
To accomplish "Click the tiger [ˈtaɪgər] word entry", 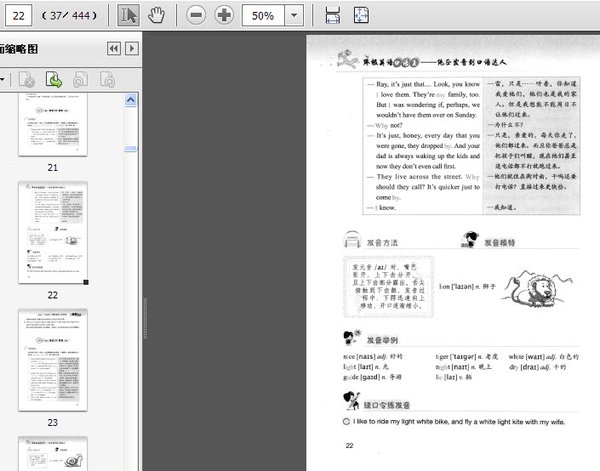I will (x=467, y=357).
